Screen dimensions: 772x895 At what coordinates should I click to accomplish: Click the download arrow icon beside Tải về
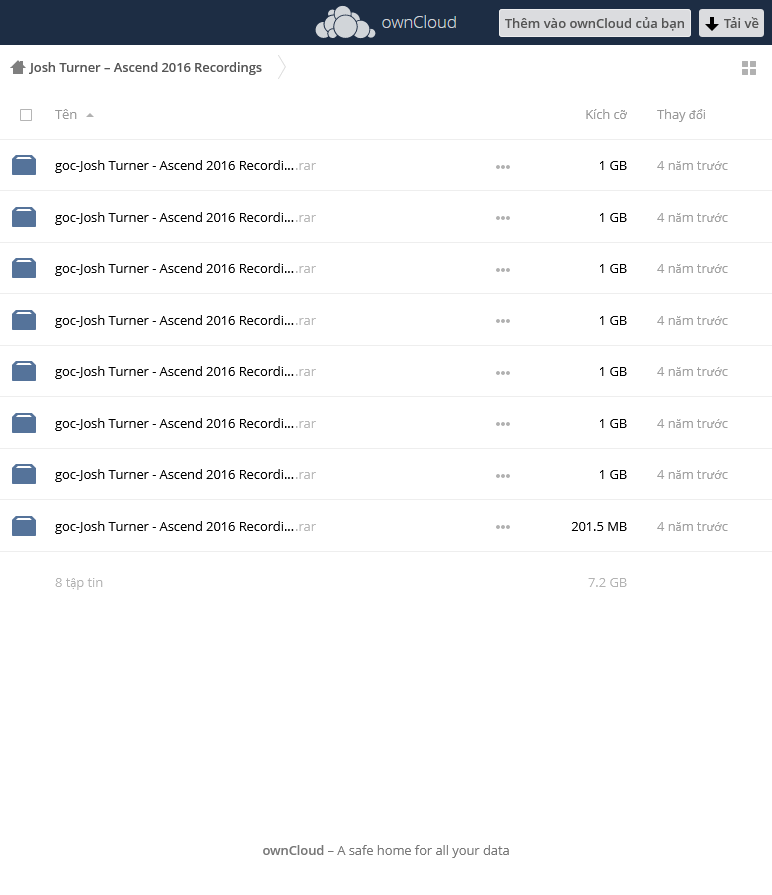[712, 23]
